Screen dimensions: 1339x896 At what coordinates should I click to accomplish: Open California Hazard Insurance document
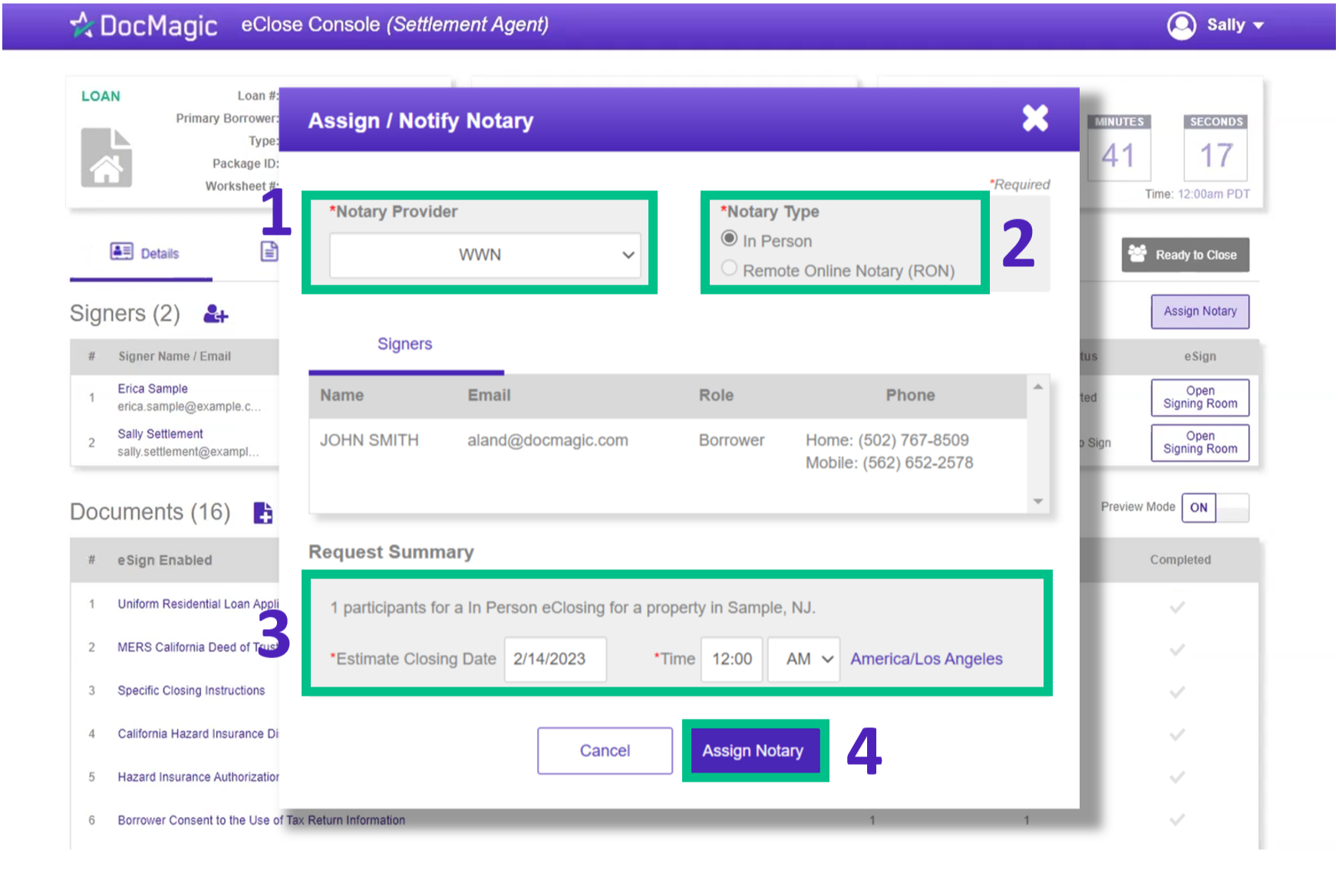pos(198,734)
